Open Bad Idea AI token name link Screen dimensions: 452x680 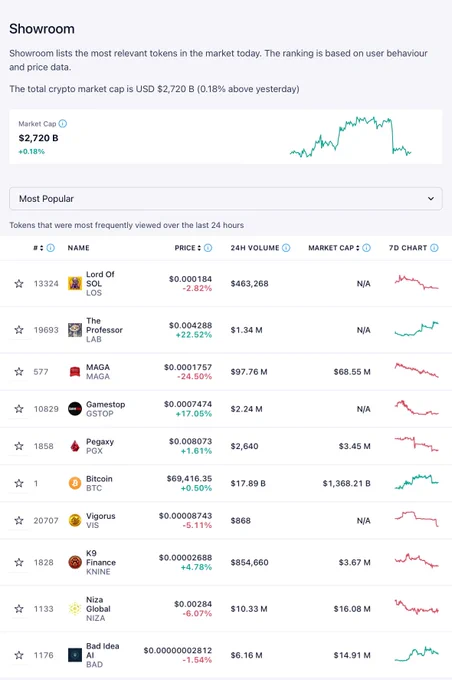coord(102,651)
